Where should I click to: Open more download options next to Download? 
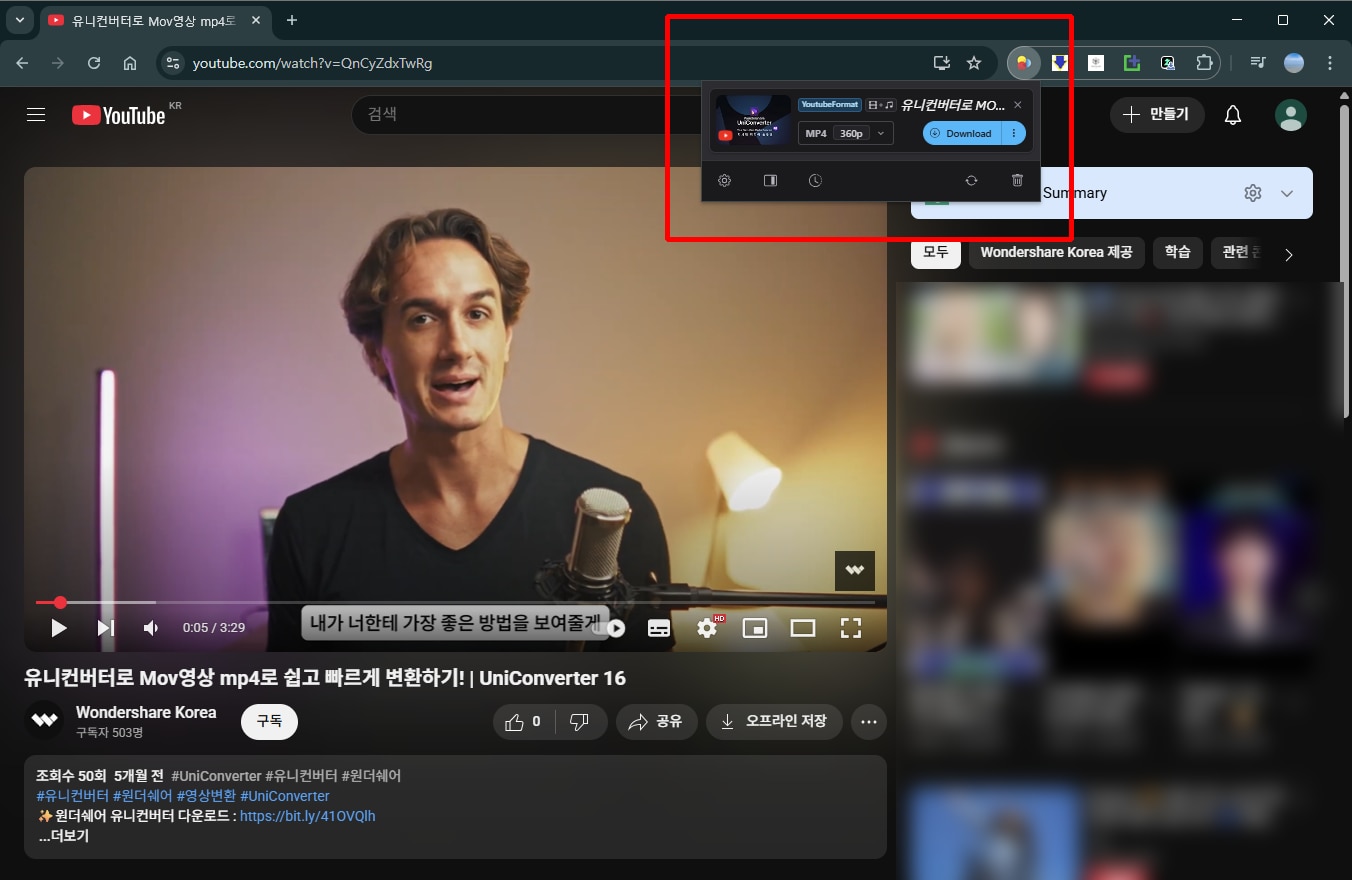[1014, 133]
